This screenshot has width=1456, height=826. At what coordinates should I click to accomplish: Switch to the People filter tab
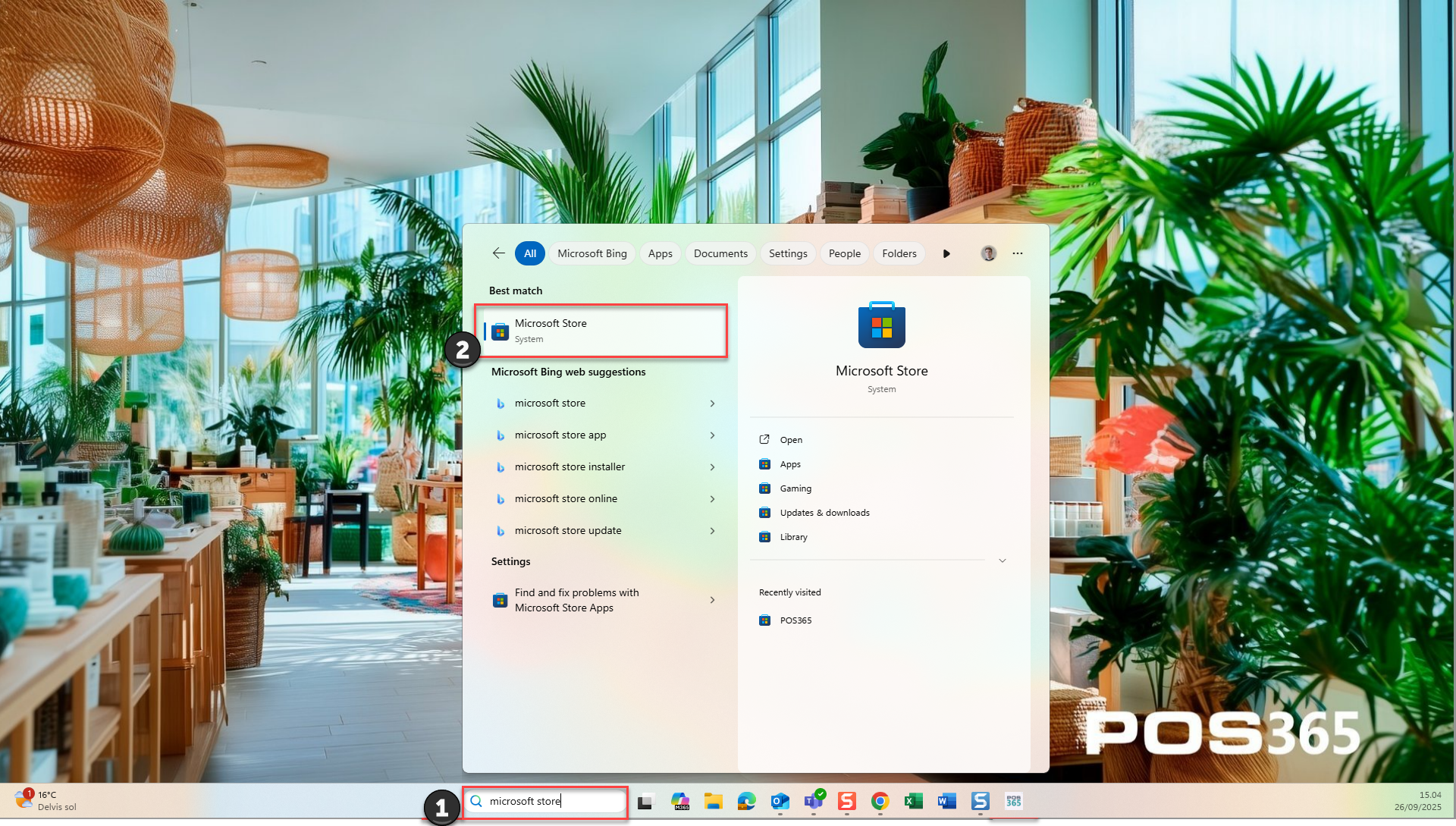coord(844,253)
